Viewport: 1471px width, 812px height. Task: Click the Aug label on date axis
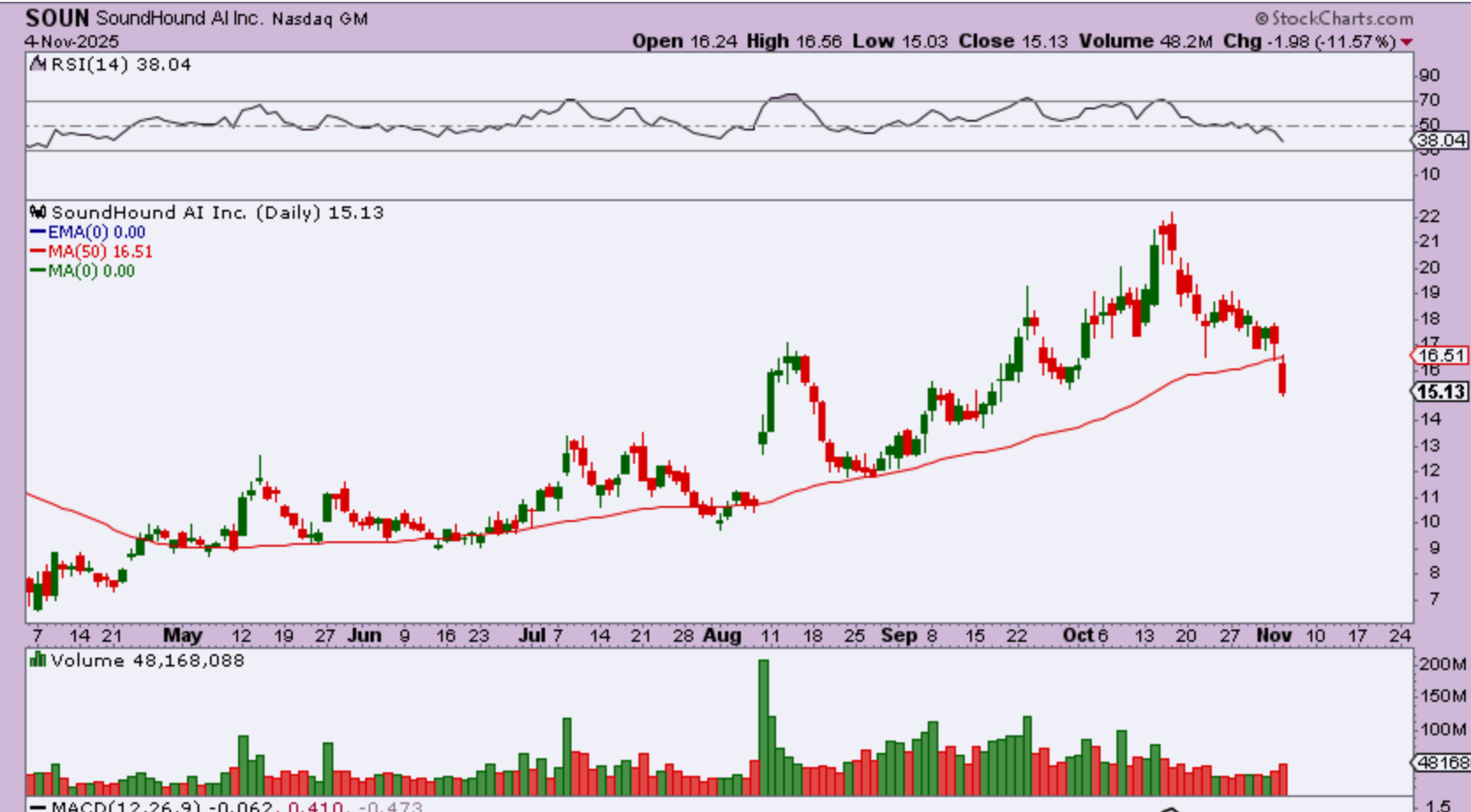pos(721,635)
